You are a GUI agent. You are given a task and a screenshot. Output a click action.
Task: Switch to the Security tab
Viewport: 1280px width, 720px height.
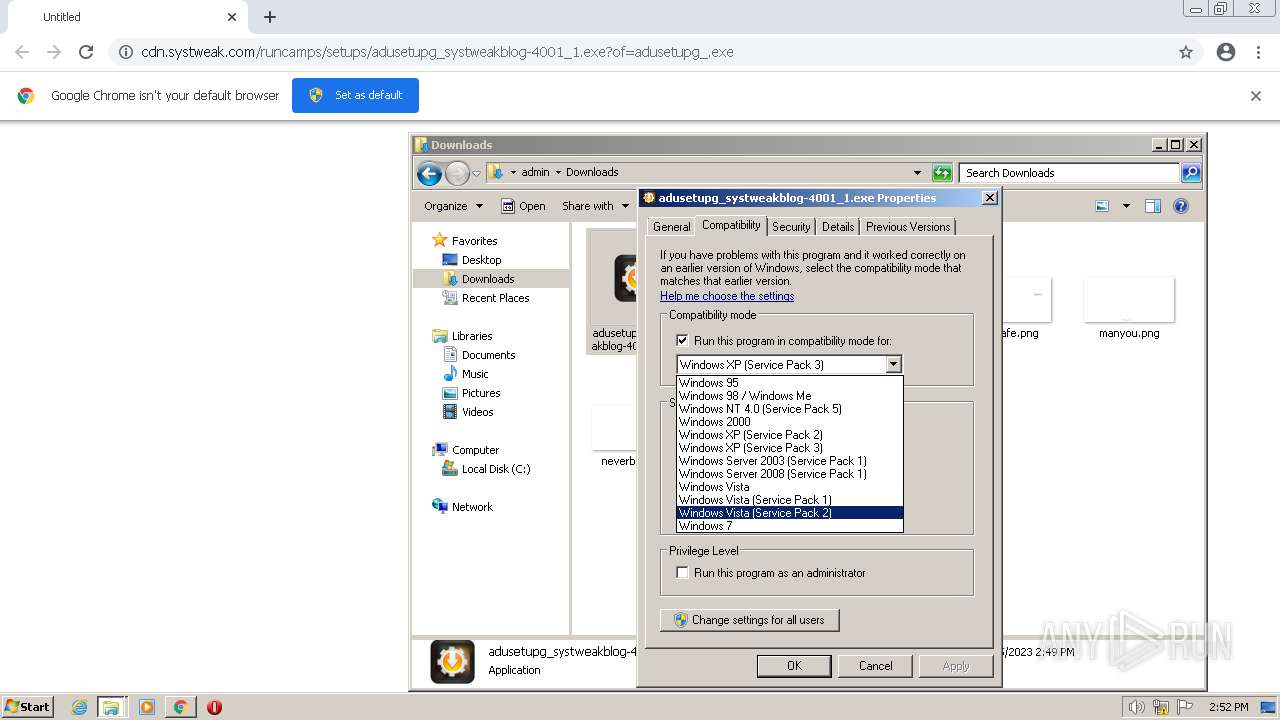[x=791, y=227]
